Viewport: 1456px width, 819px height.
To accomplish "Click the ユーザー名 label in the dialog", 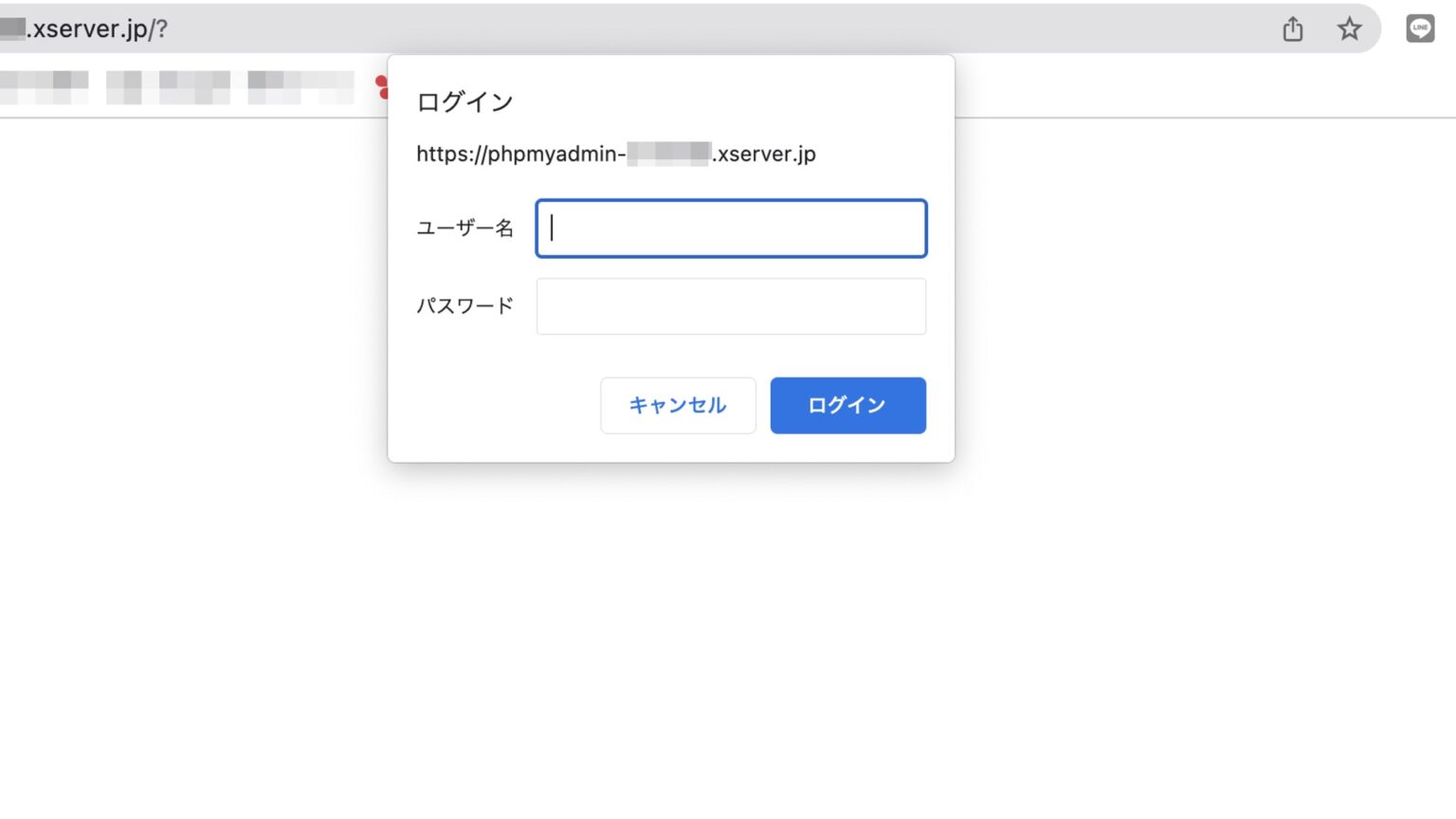I will (x=465, y=227).
